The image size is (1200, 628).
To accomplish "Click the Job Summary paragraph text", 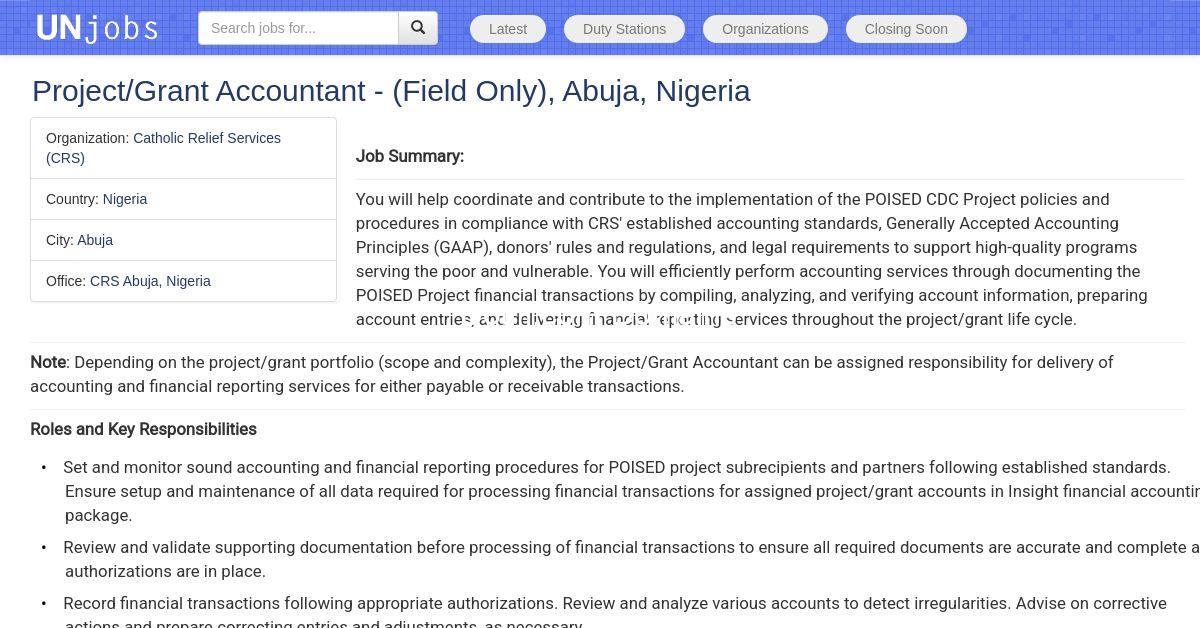I will [x=750, y=259].
